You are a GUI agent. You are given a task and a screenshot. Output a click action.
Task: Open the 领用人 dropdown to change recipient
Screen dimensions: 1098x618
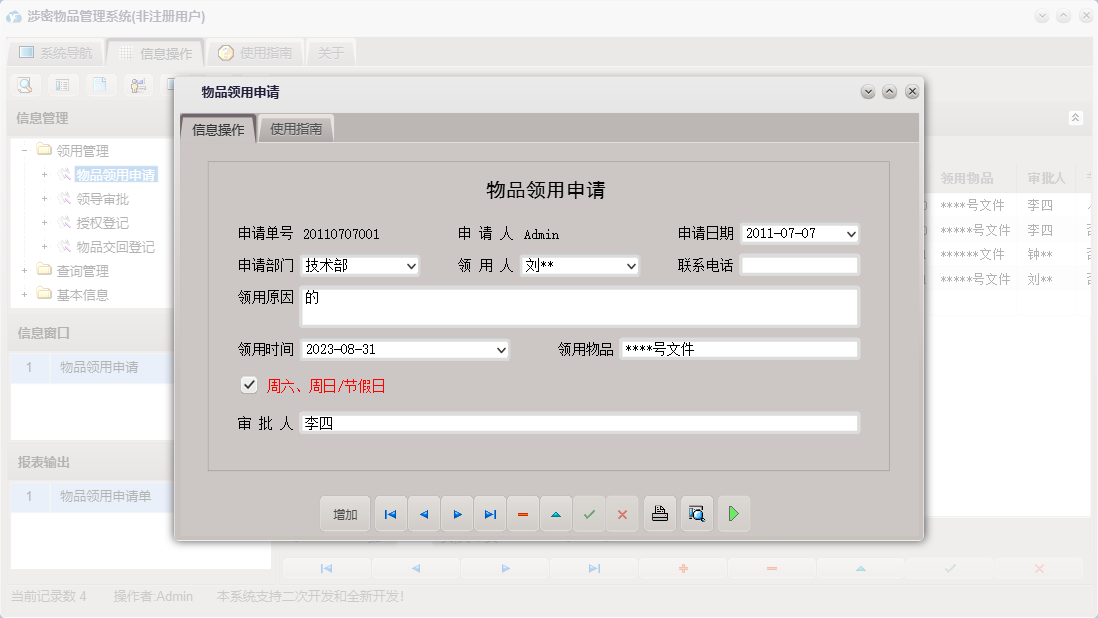point(629,267)
